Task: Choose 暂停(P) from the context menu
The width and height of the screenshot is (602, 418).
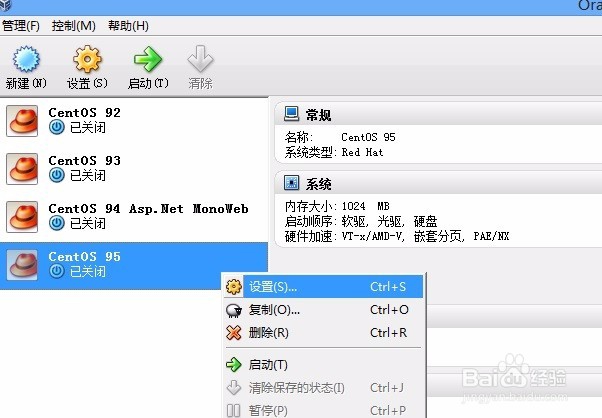Action: click(x=324, y=410)
